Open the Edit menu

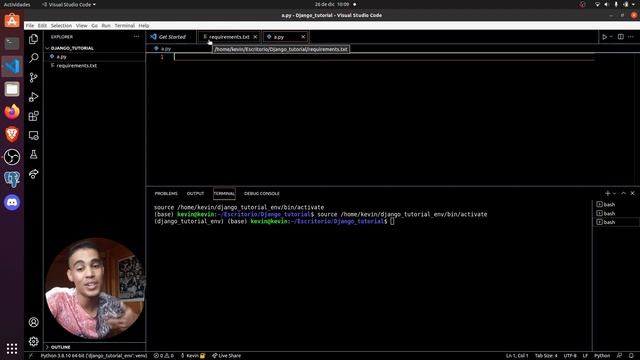pyautogui.click(x=42, y=25)
